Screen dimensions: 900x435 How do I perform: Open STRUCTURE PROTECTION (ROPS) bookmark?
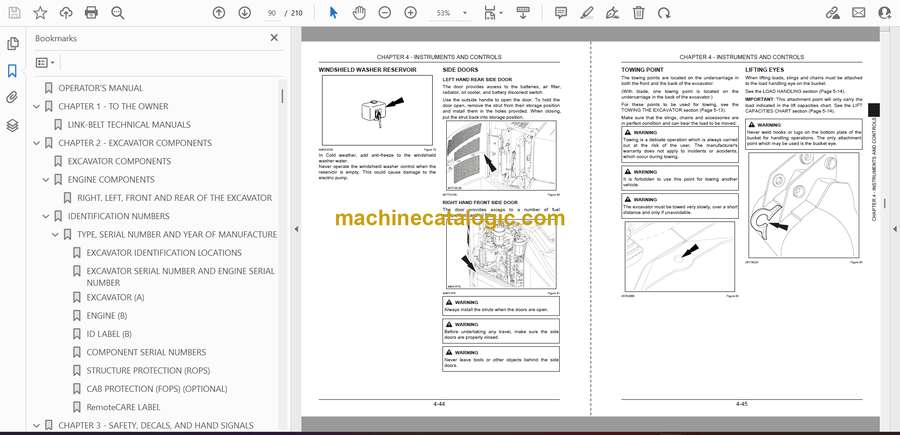(148, 371)
